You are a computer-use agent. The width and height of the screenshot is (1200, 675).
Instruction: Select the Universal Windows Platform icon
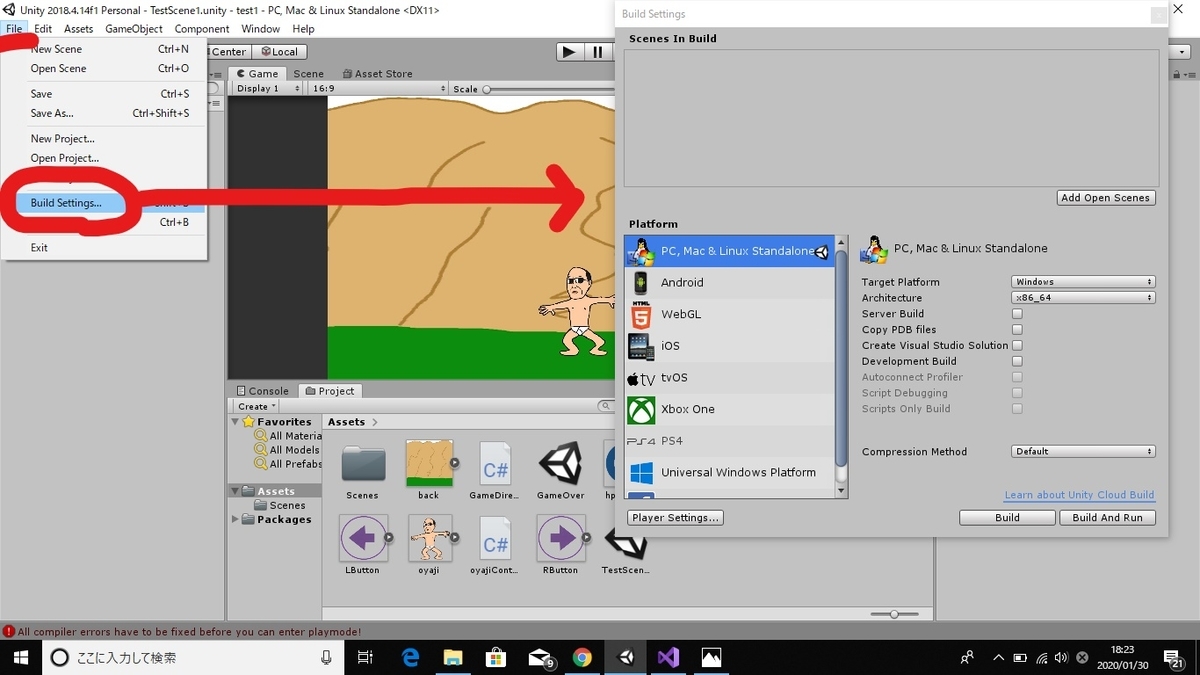[641, 472]
